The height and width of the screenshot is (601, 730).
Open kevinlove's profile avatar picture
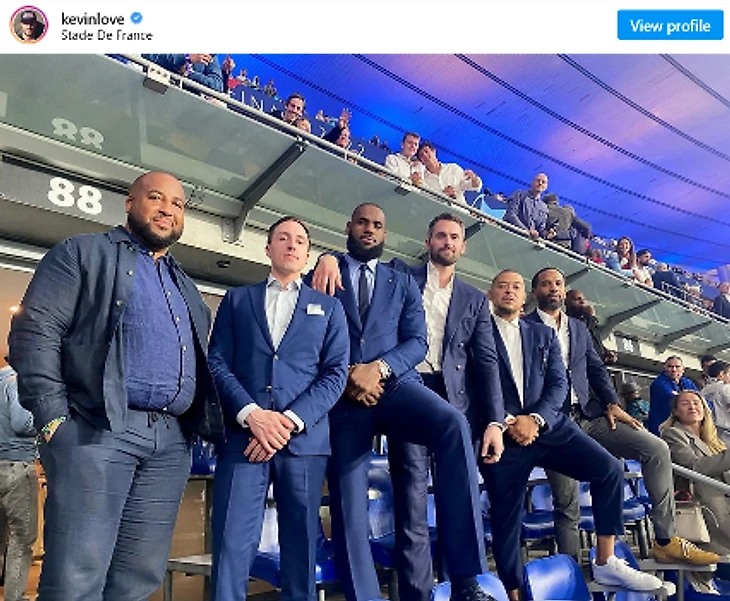coord(29,25)
